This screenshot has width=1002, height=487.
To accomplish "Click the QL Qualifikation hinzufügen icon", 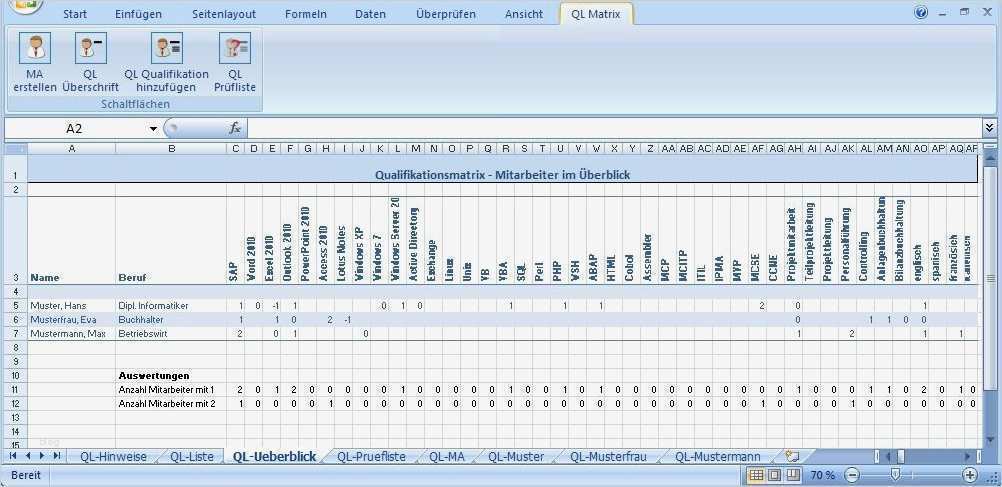I will point(167,49).
